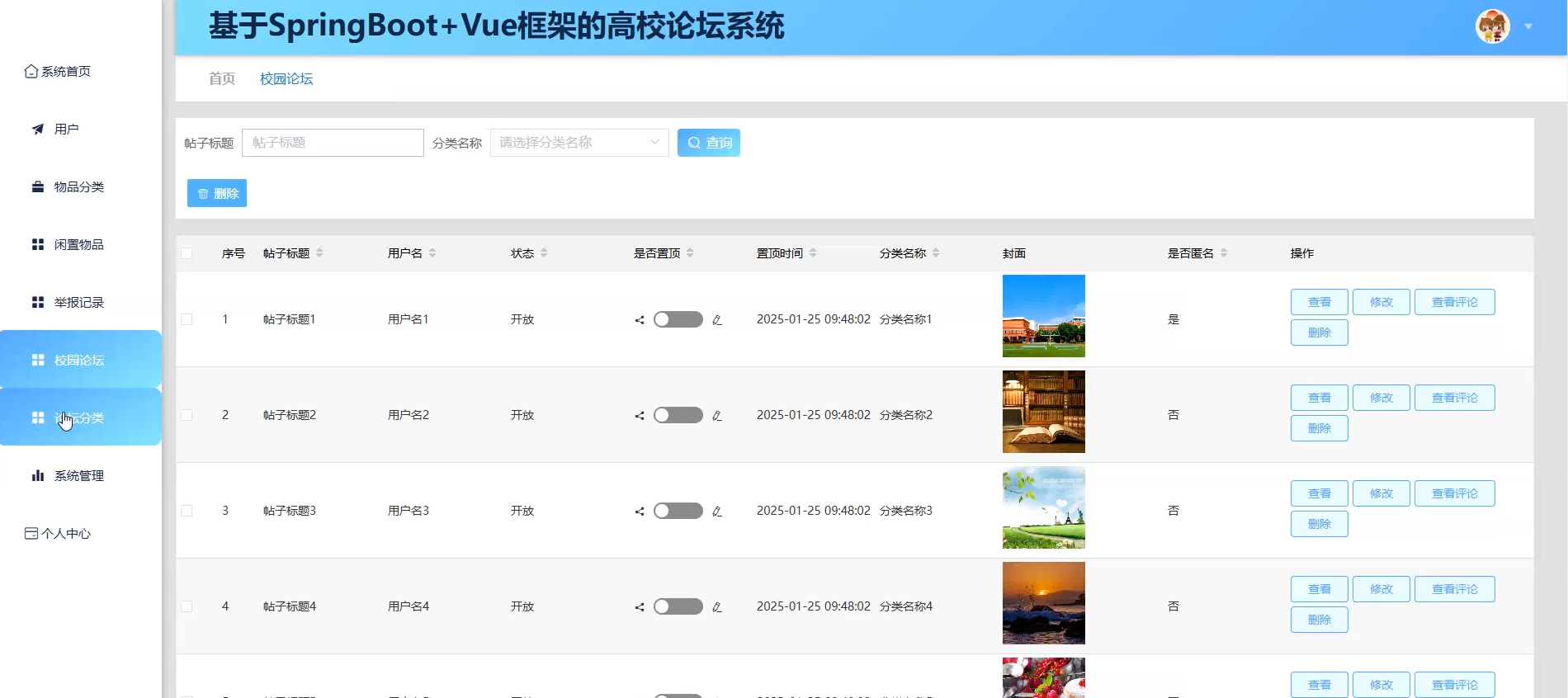The height and width of the screenshot is (698, 1568).
Task: Sort by 状态 column arrows
Action: 544,253
